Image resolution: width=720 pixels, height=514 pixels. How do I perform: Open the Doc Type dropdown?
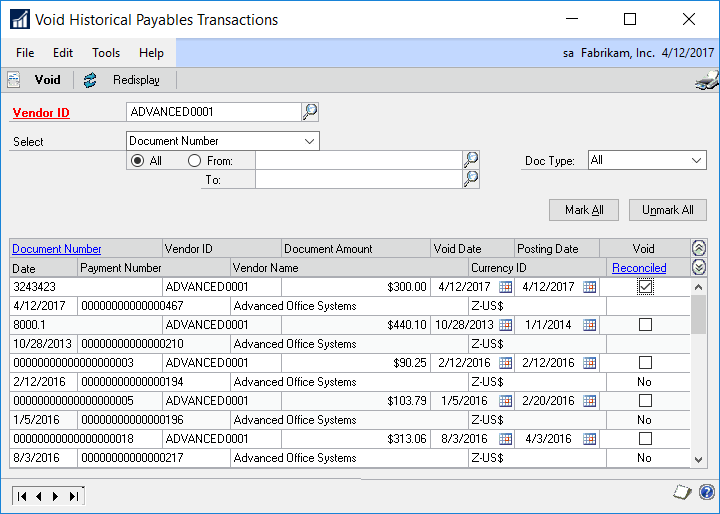[x=696, y=160]
